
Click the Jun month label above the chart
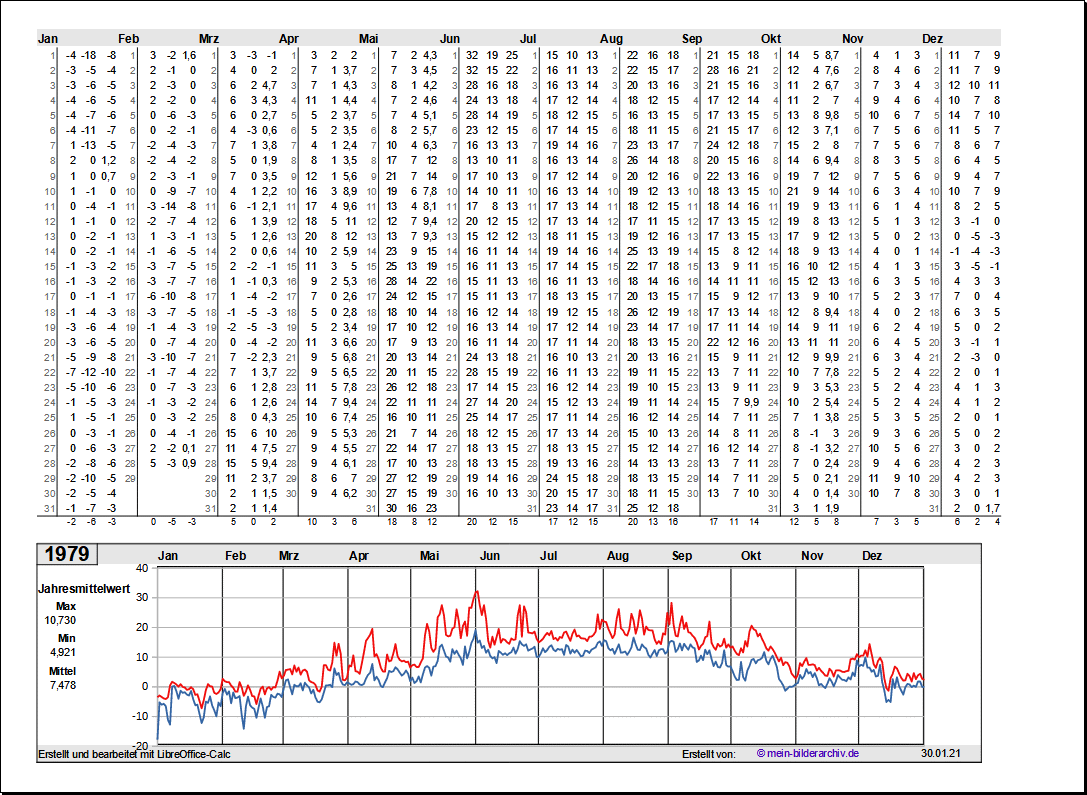click(490, 556)
